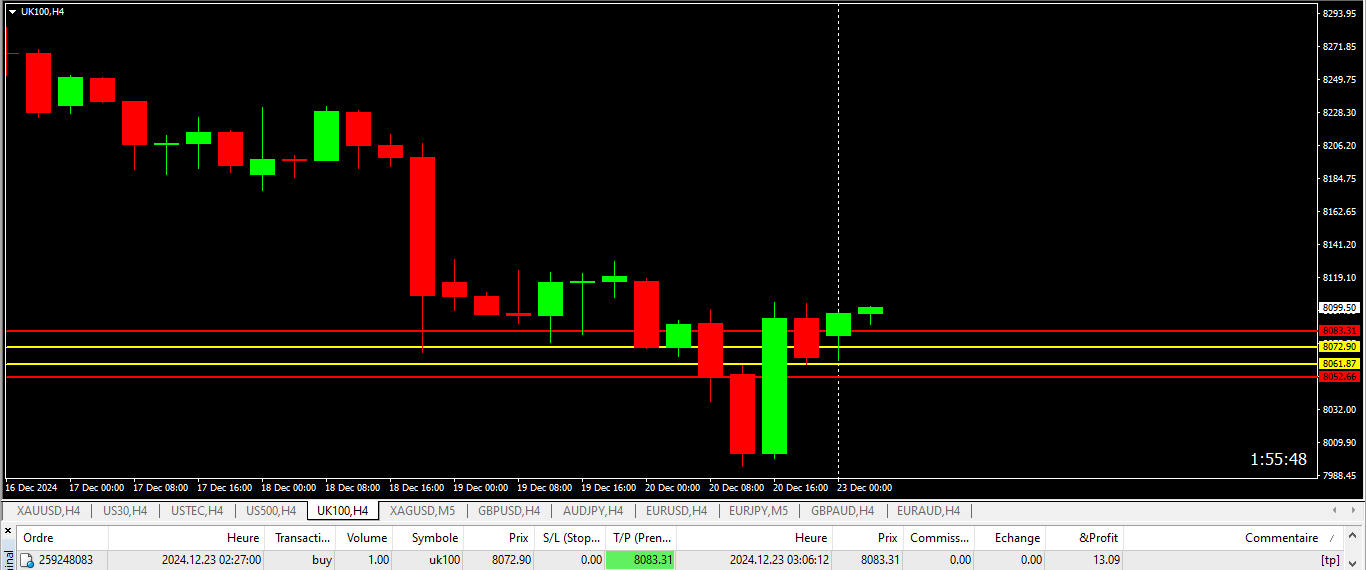
Task: Close the terminal panel with the X
Action: (8, 531)
